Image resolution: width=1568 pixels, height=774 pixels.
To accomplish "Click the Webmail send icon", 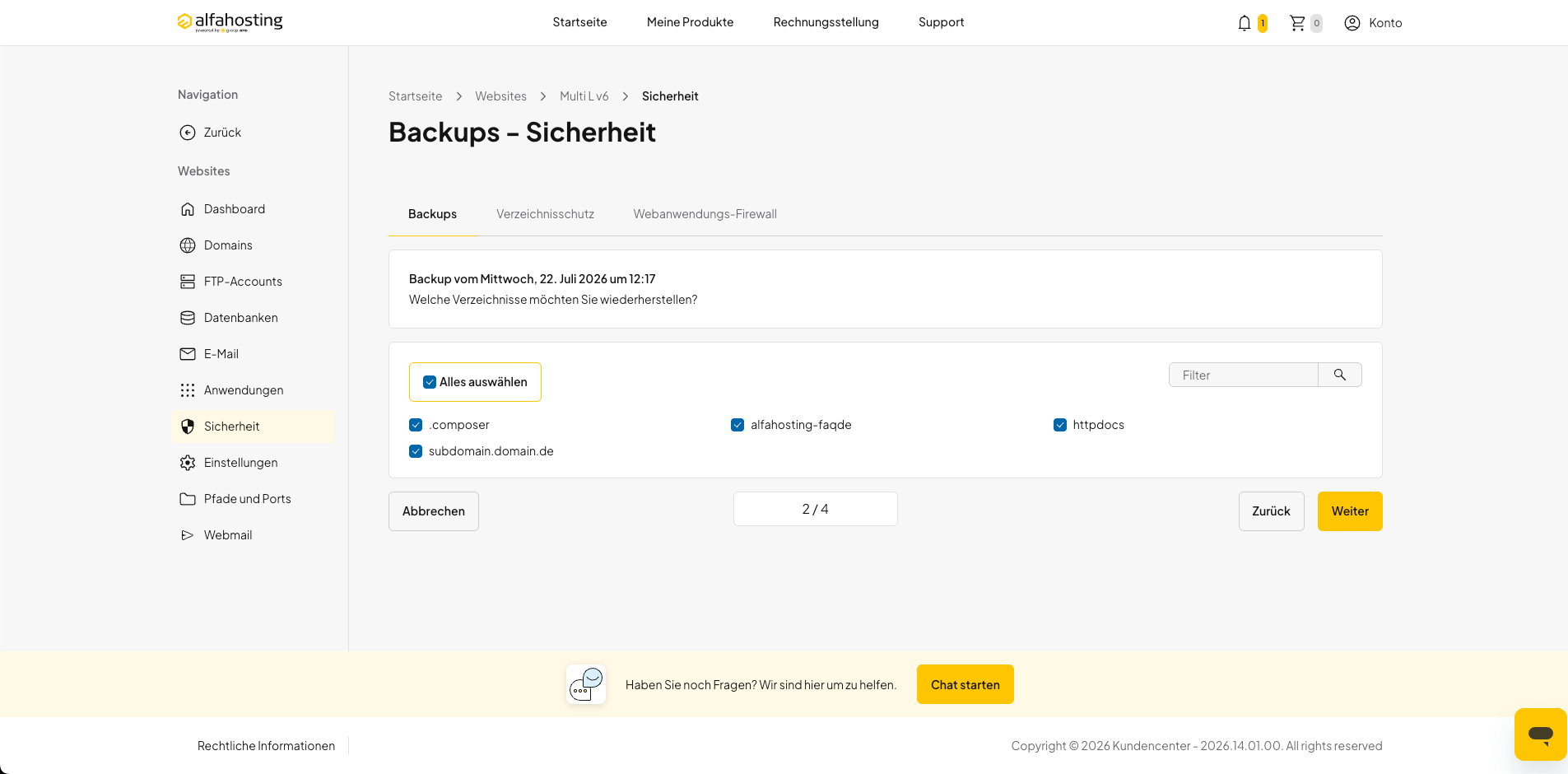I will pyautogui.click(x=188, y=535).
